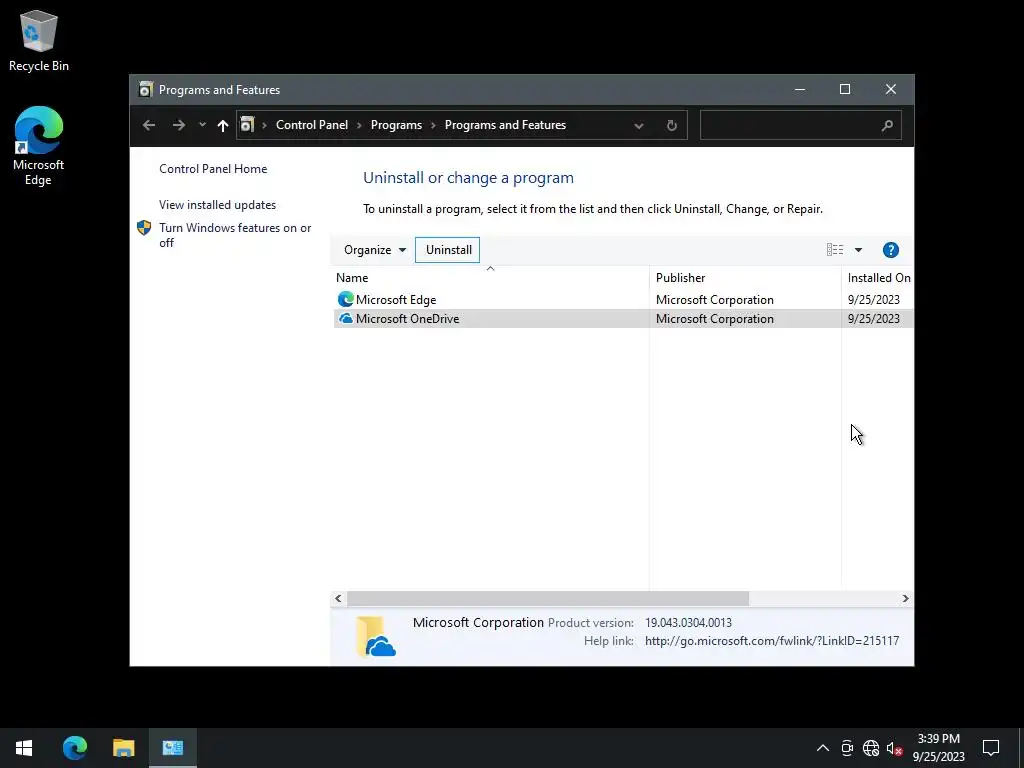Go back with the Back arrow
1024x768 pixels.
[x=149, y=125]
